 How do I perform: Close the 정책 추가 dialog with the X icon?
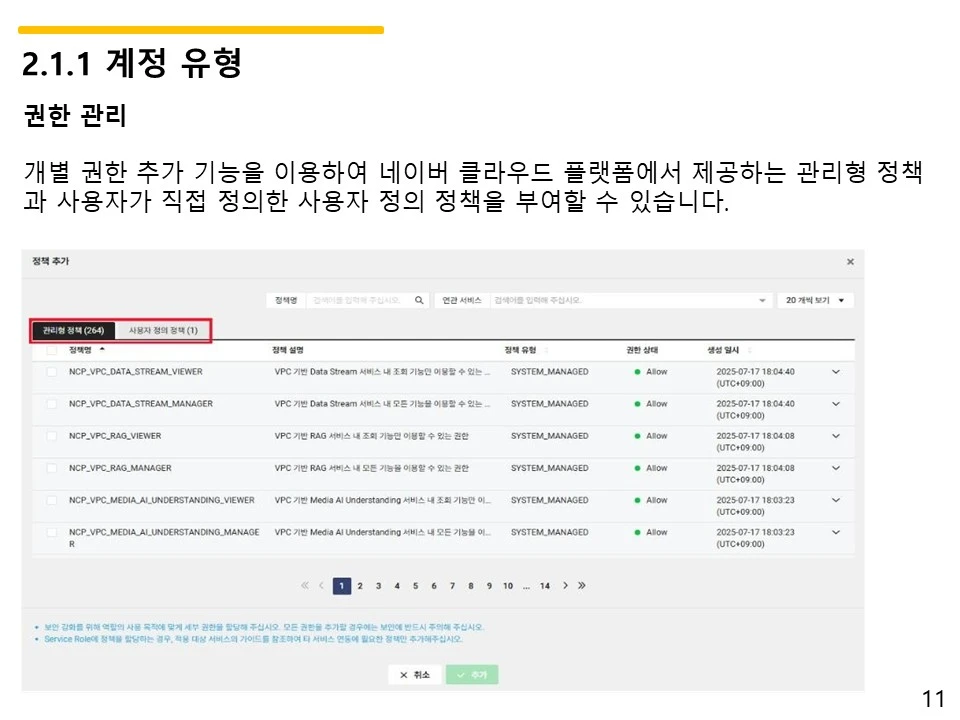tap(850, 261)
